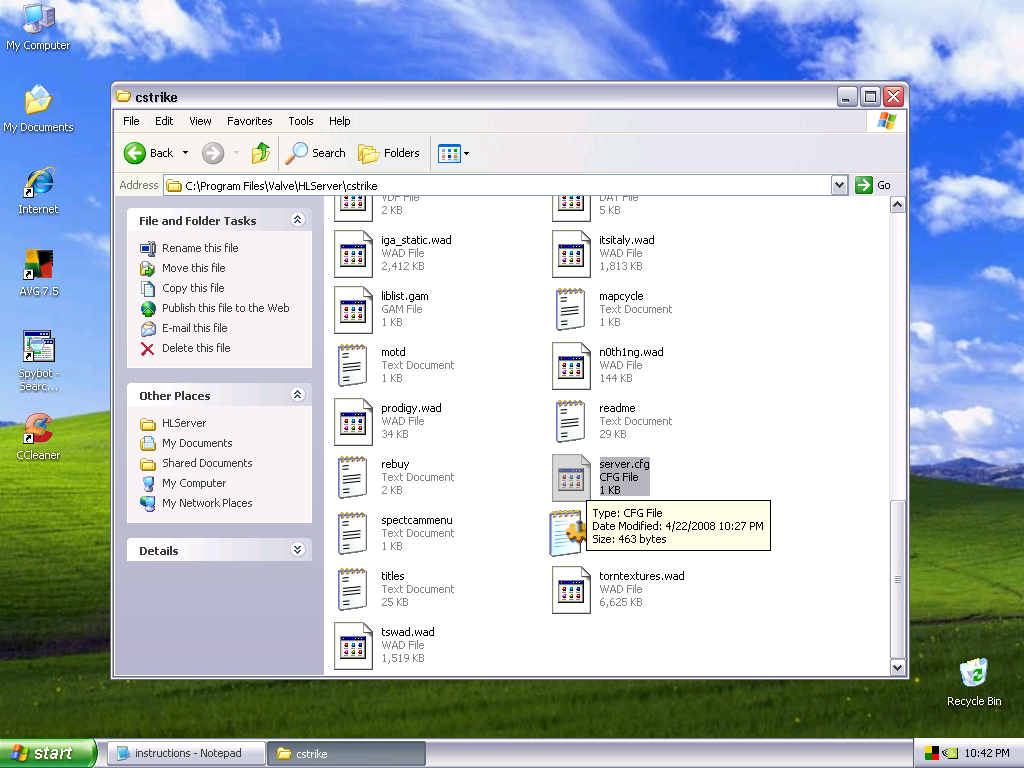The image size is (1024, 768).
Task: Click the file list scroll down arrow
Action: tap(898, 667)
